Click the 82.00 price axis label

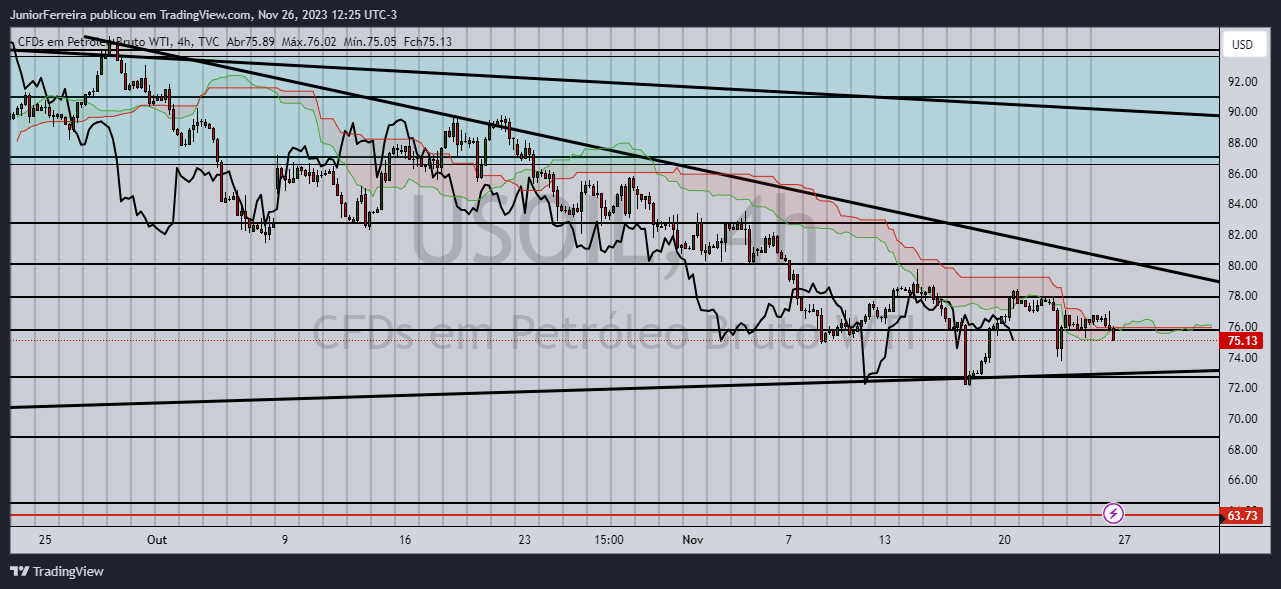pyautogui.click(x=1242, y=235)
